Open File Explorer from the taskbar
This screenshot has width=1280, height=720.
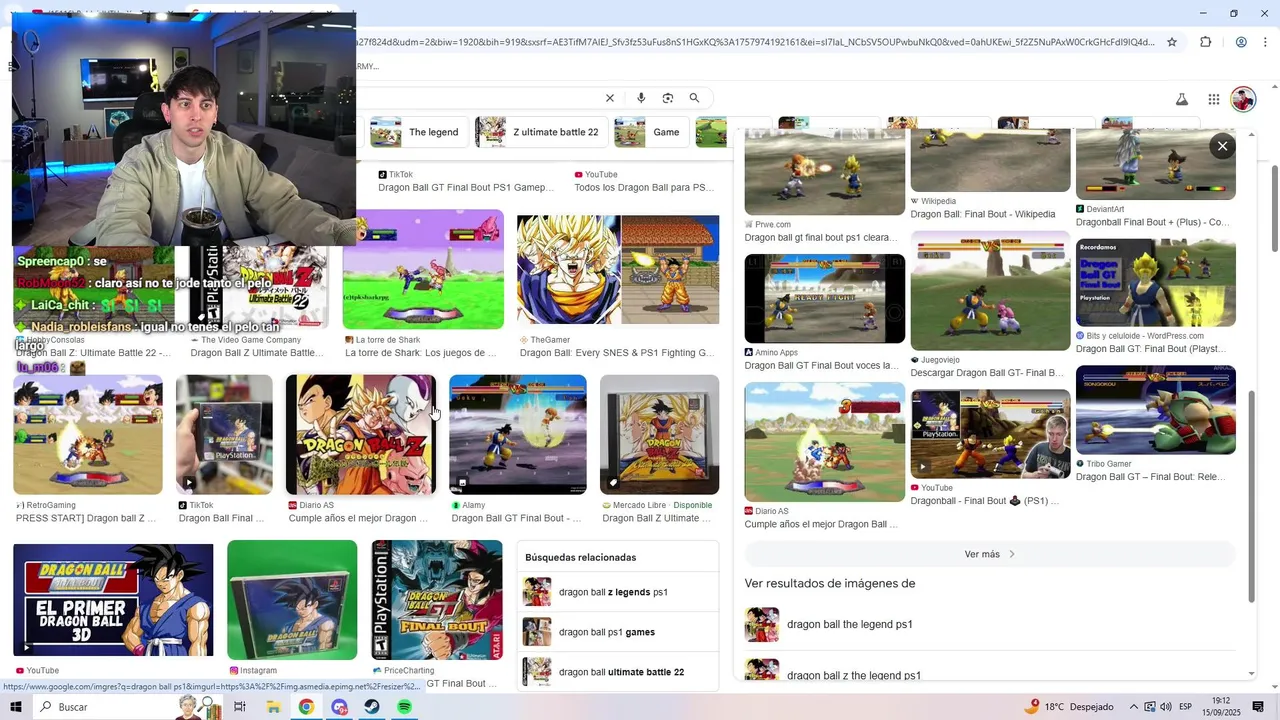coord(273,707)
